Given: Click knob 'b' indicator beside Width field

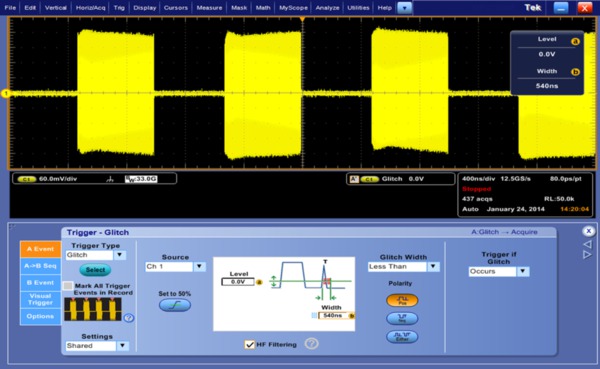Looking at the screenshot, I should click(x=352, y=316).
